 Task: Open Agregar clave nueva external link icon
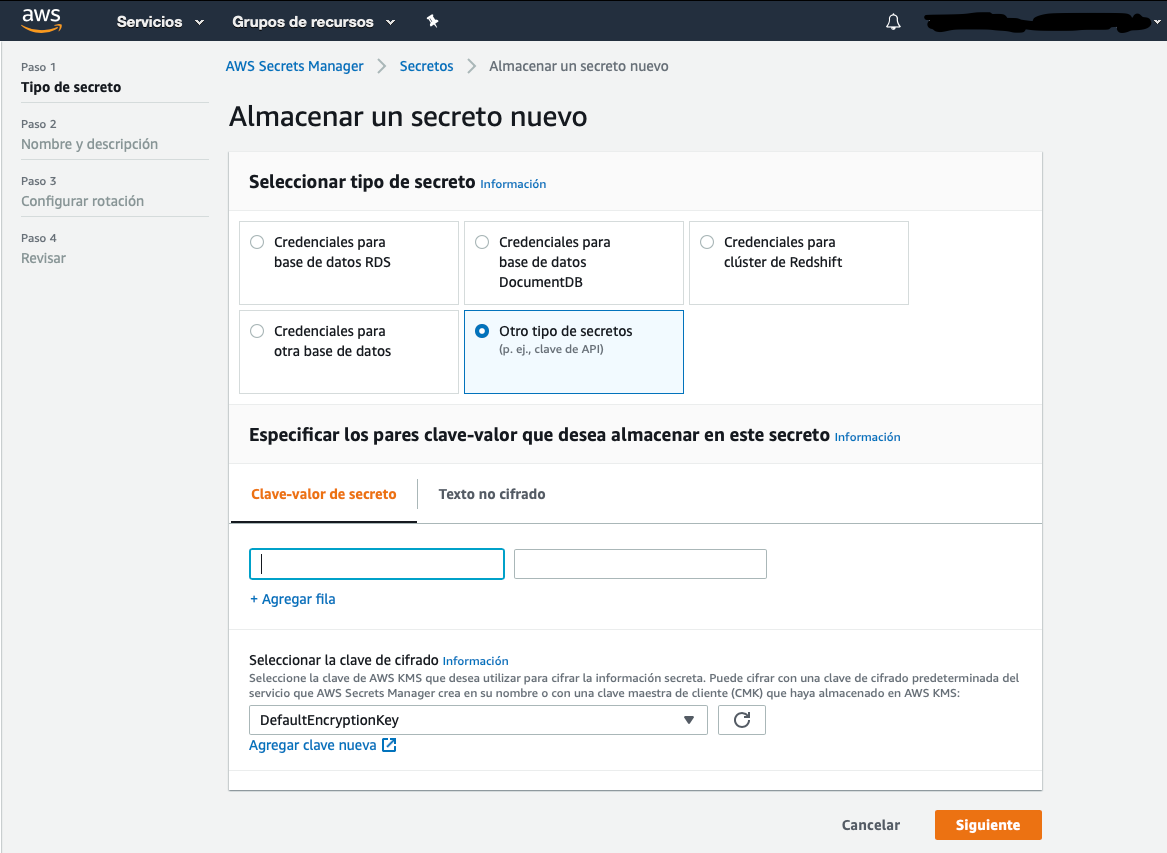pyautogui.click(x=389, y=745)
